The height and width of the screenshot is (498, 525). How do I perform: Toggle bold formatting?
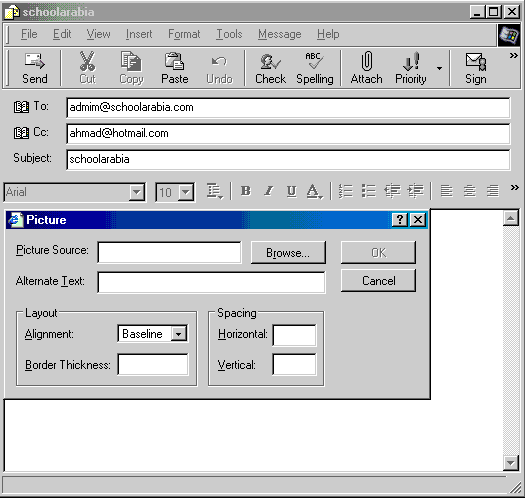(246, 191)
